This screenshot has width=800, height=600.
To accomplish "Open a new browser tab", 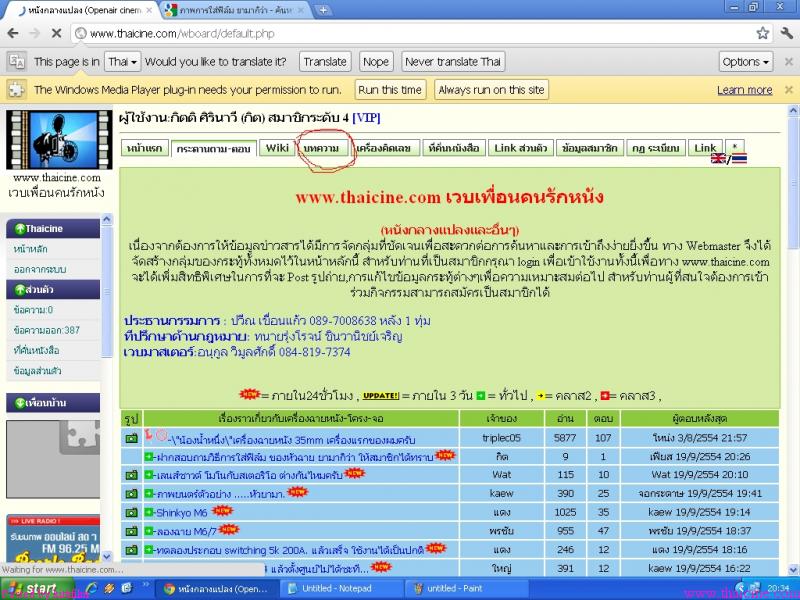I will tap(322, 10).
